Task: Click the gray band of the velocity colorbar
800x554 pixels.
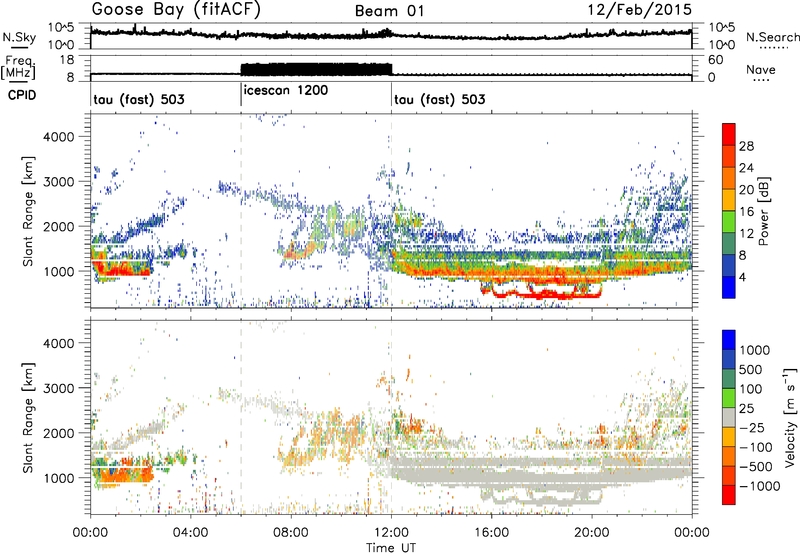Action: click(x=729, y=417)
